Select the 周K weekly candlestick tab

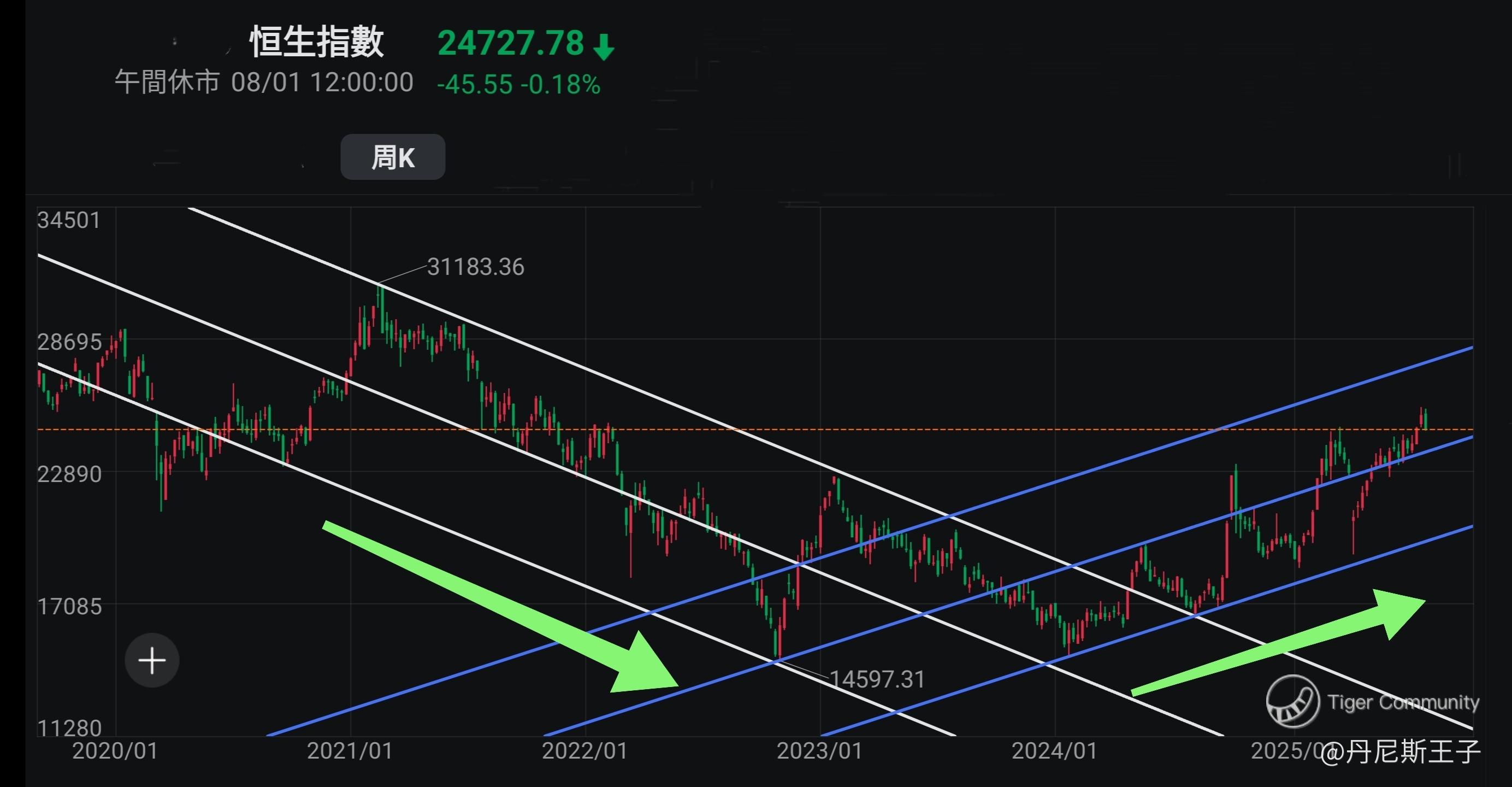pos(393,157)
